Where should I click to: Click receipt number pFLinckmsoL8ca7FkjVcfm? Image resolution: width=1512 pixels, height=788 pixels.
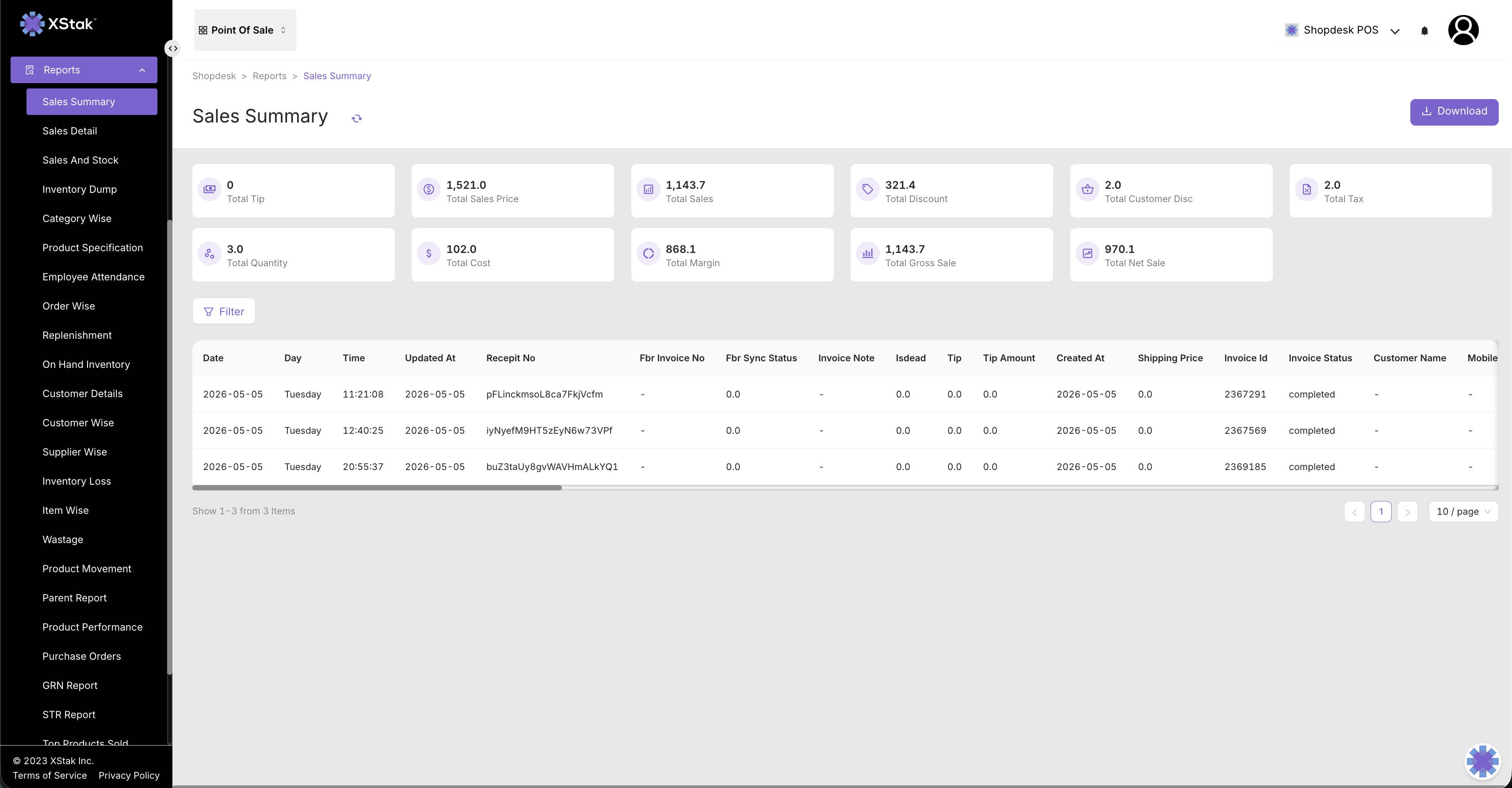[544, 394]
